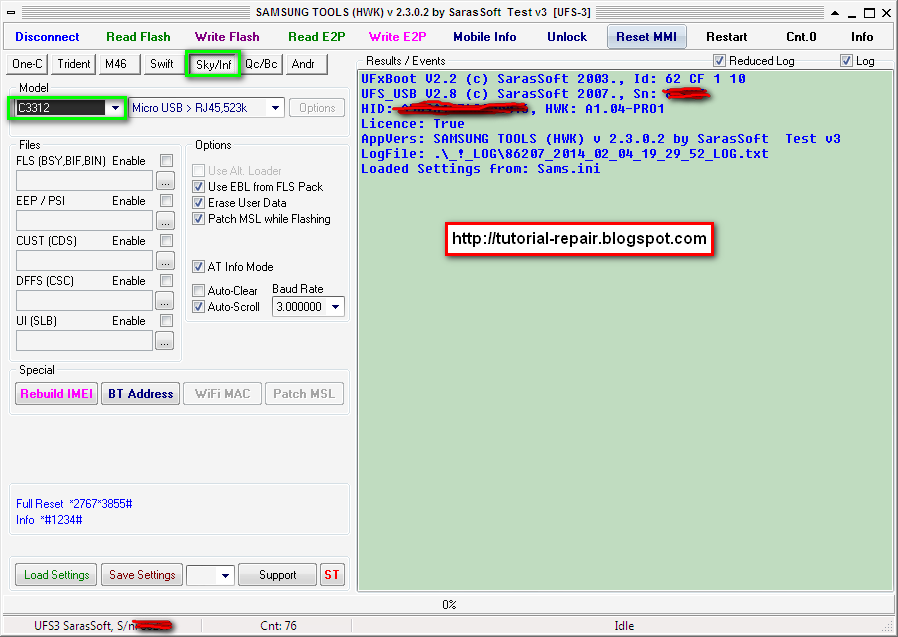Click the disabled Options button beside cable
The image size is (898, 637).
point(317,108)
